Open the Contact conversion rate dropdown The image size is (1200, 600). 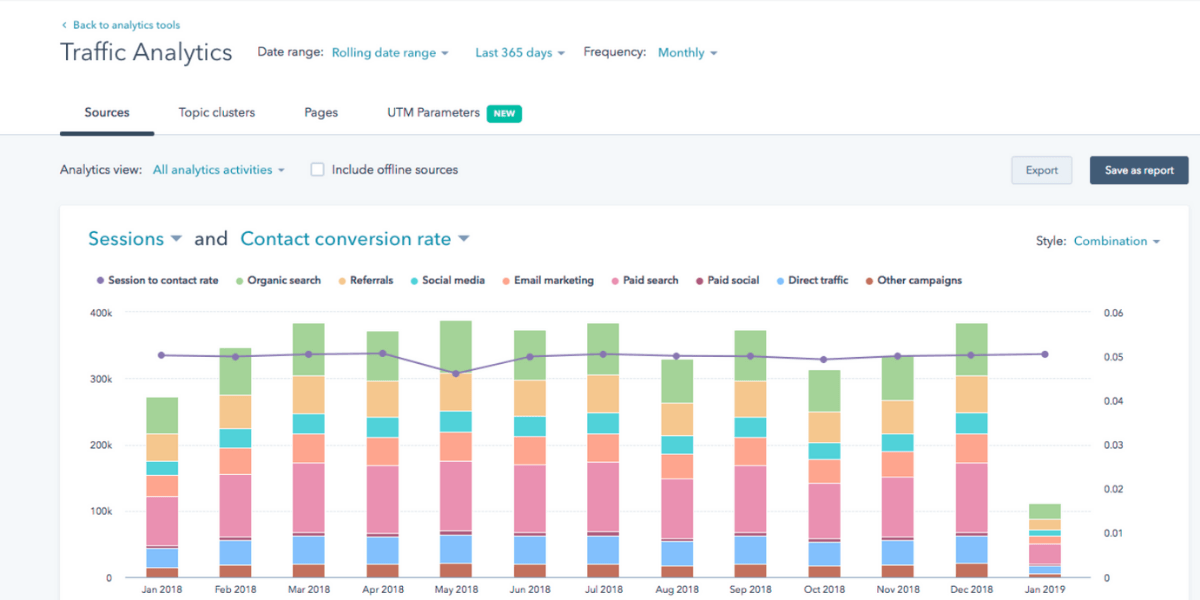(x=355, y=239)
